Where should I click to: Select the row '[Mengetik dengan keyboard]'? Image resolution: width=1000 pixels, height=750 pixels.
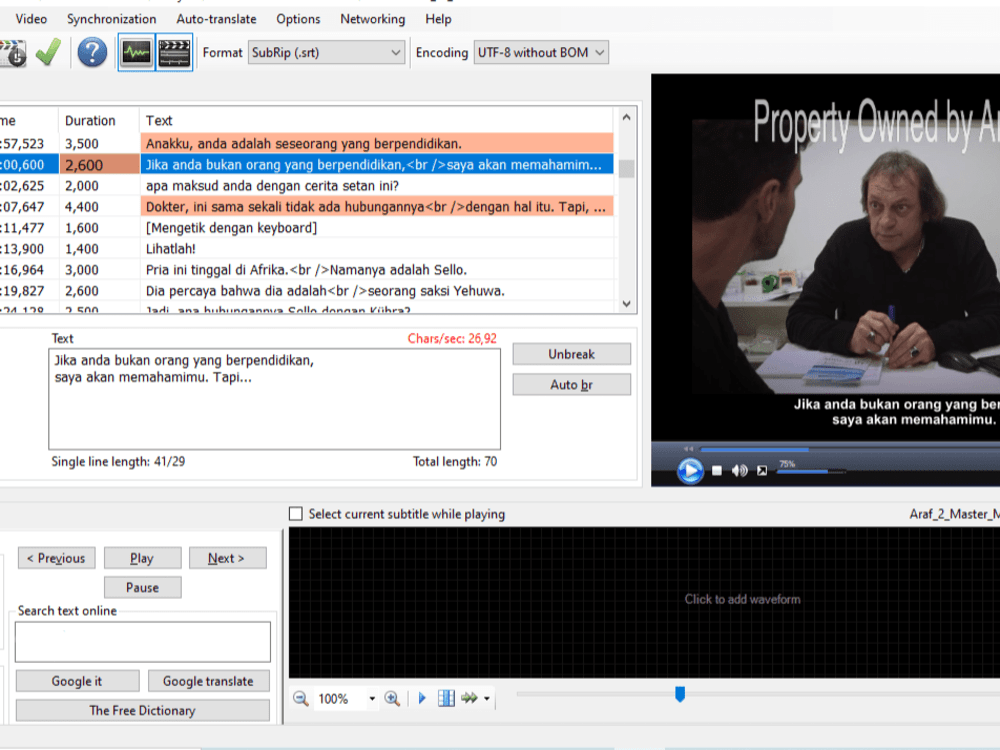pyautogui.click(x=307, y=228)
